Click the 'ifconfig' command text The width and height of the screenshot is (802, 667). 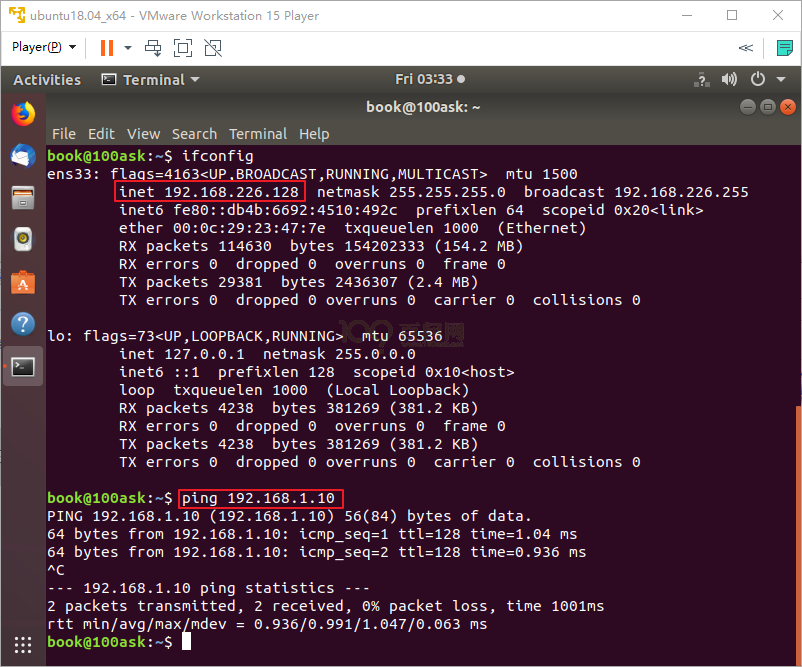coord(218,156)
